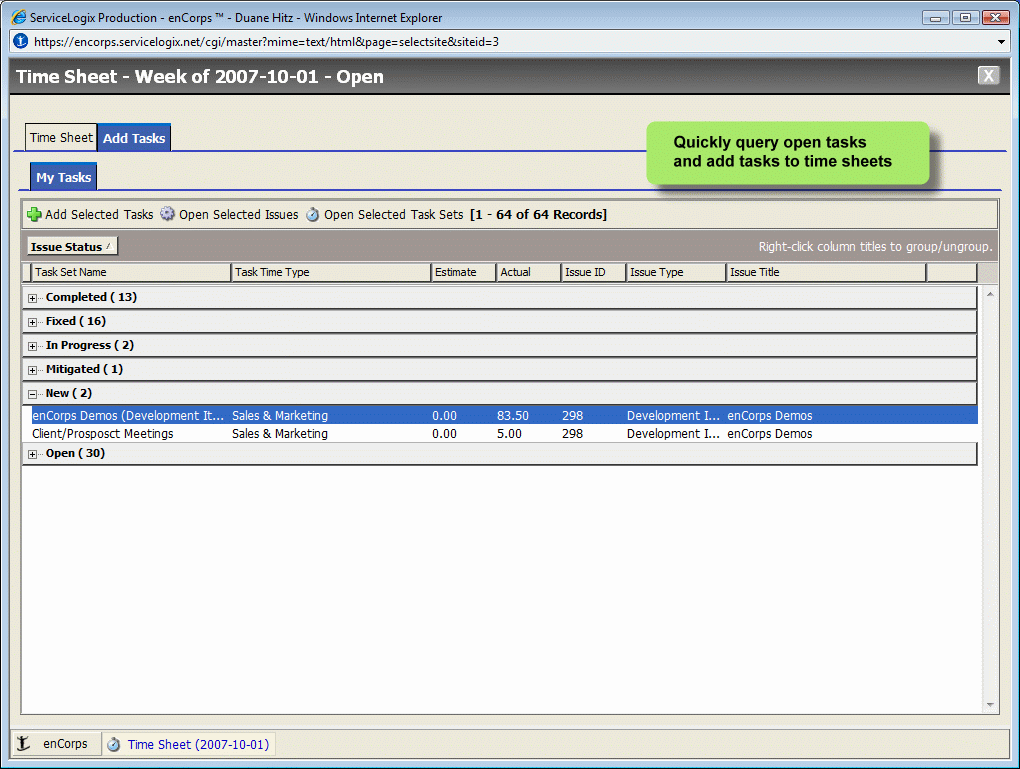Viewport: 1020px width, 769px height.
Task: Click Completed ( 13) group label
Action: tap(91, 297)
